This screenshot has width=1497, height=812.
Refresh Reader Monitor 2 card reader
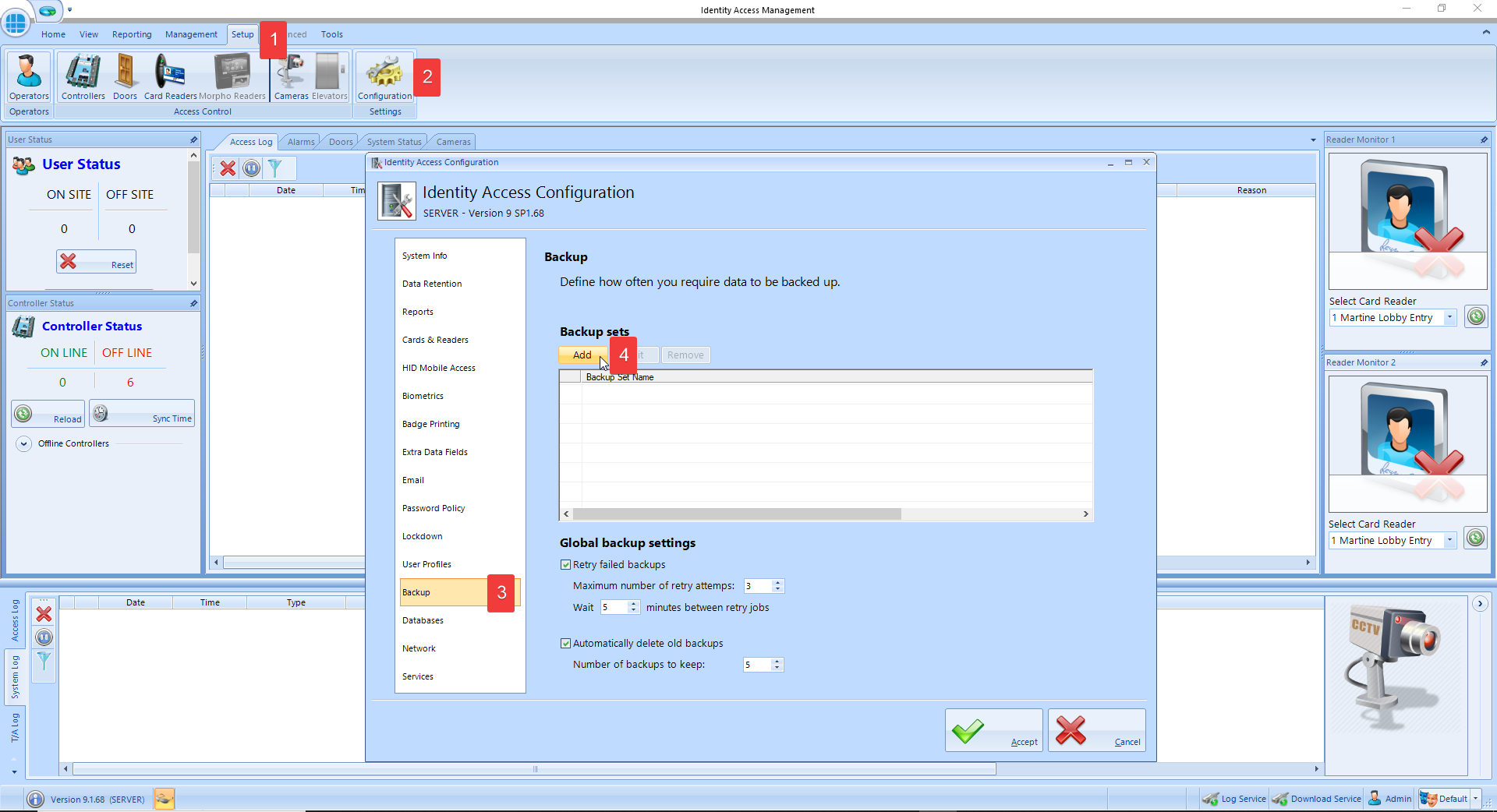(x=1475, y=538)
